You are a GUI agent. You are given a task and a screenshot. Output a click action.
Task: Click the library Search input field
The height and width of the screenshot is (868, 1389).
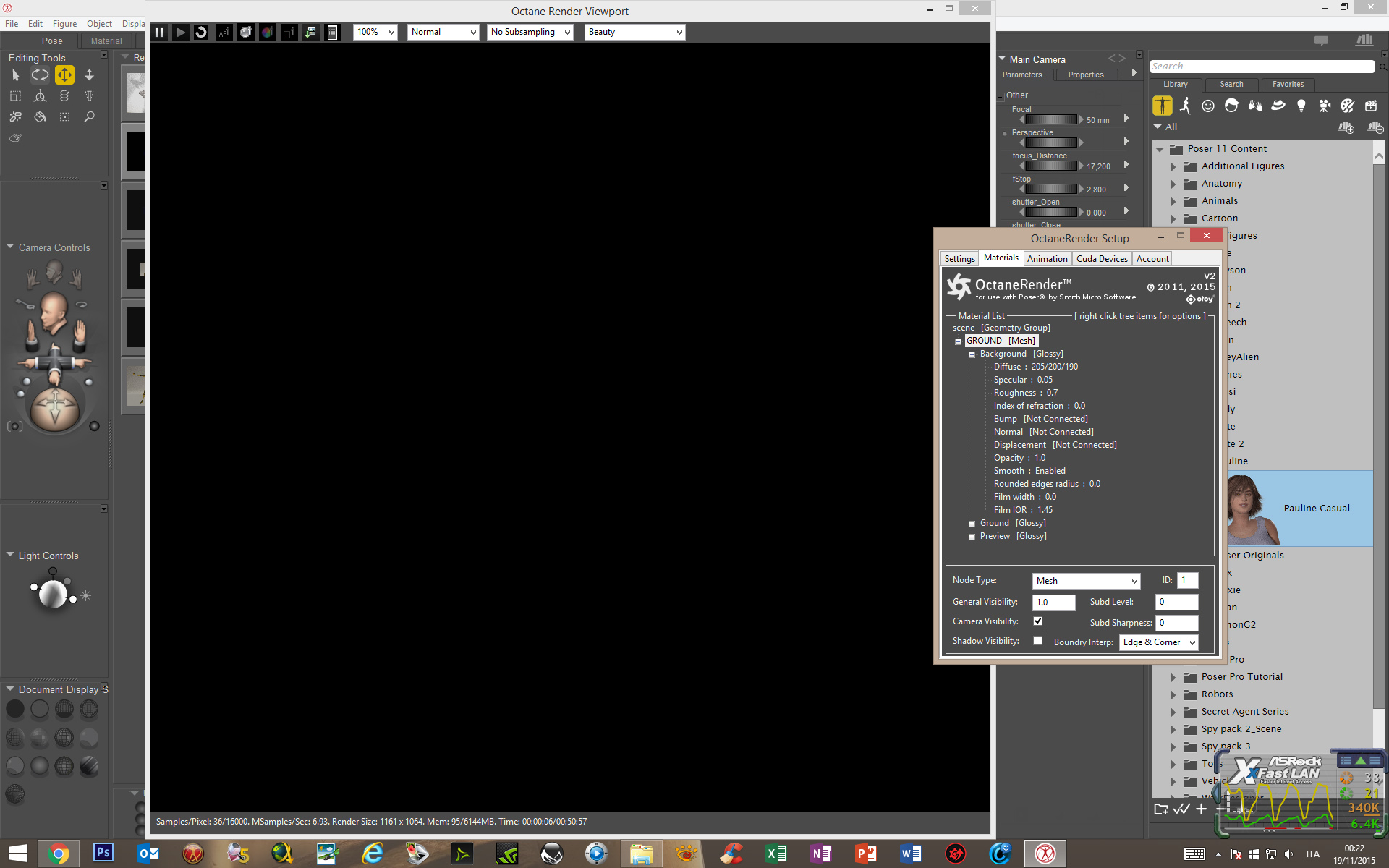coord(1261,67)
